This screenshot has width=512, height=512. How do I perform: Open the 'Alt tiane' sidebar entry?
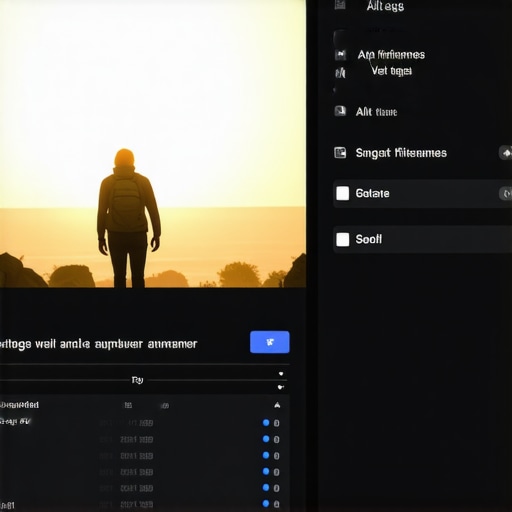[x=376, y=112]
